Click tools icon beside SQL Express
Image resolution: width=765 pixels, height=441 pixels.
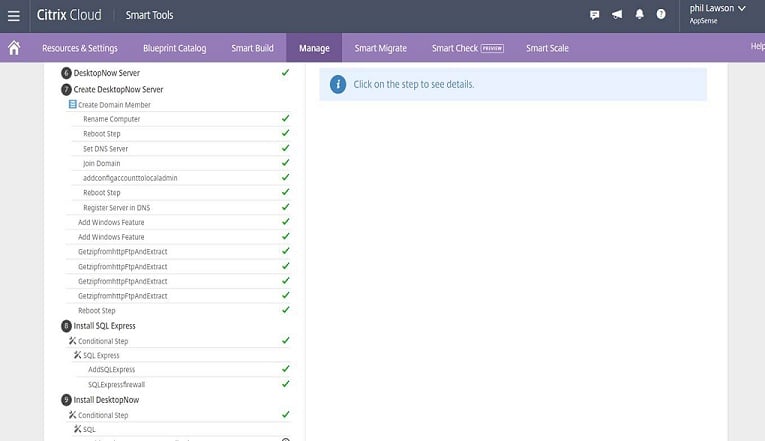77,355
